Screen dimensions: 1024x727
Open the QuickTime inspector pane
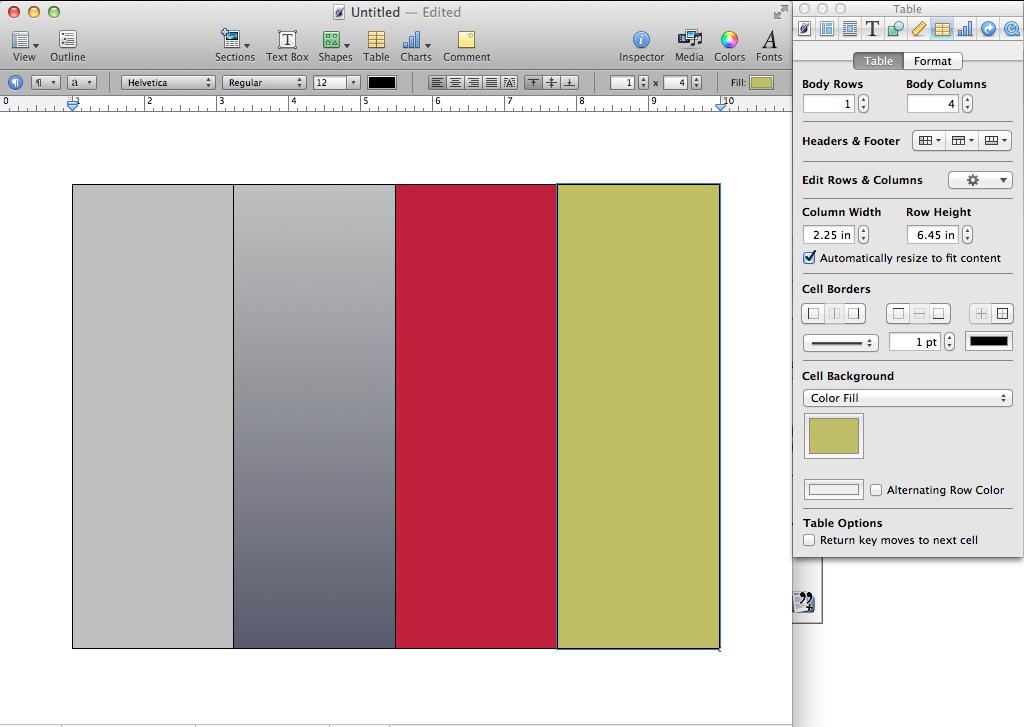tap(1011, 29)
